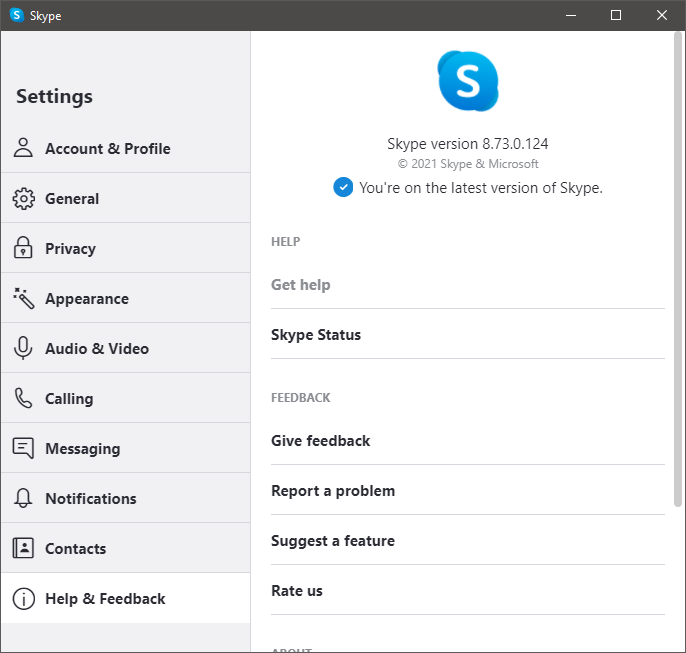
Task: Click the Help & Feedback info icon
Action: (23, 598)
